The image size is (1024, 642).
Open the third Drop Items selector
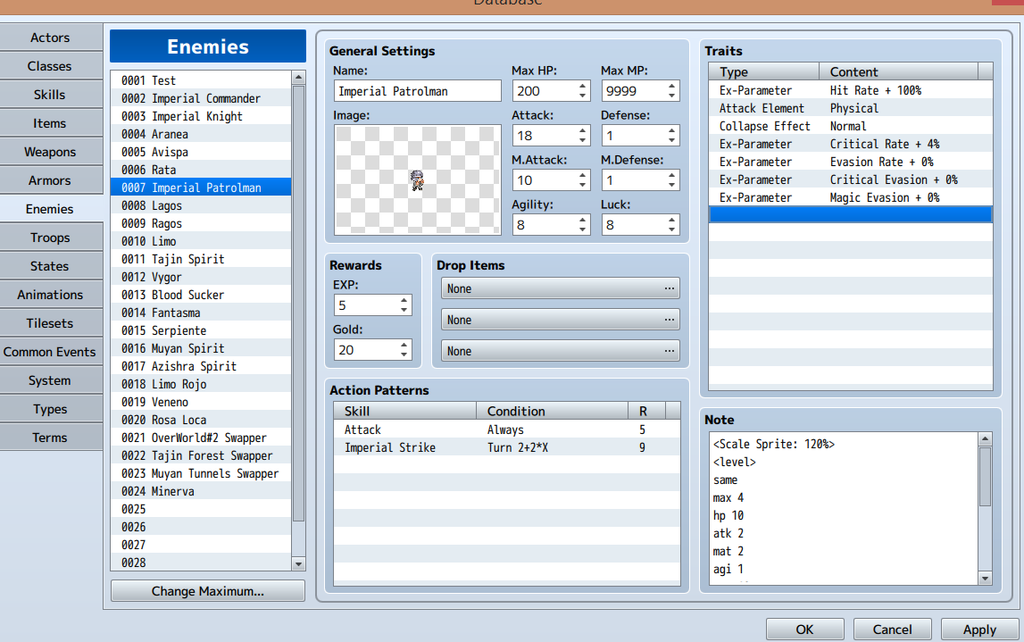560,351
